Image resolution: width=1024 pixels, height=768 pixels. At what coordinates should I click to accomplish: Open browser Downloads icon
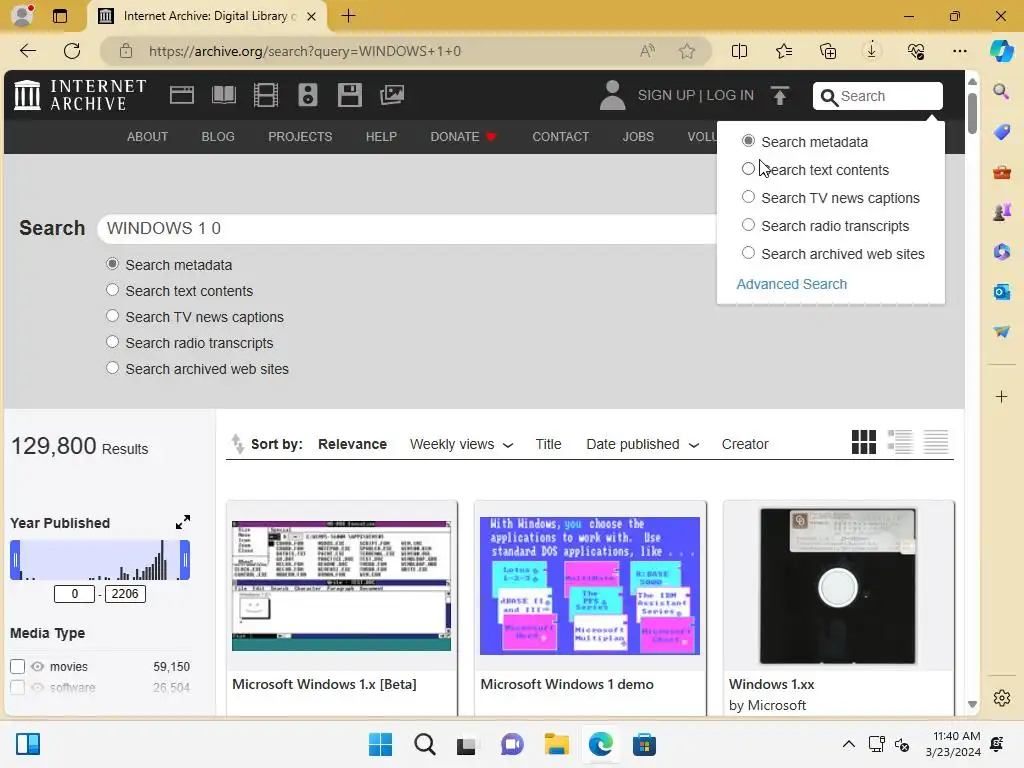click(x=872, y=51)
